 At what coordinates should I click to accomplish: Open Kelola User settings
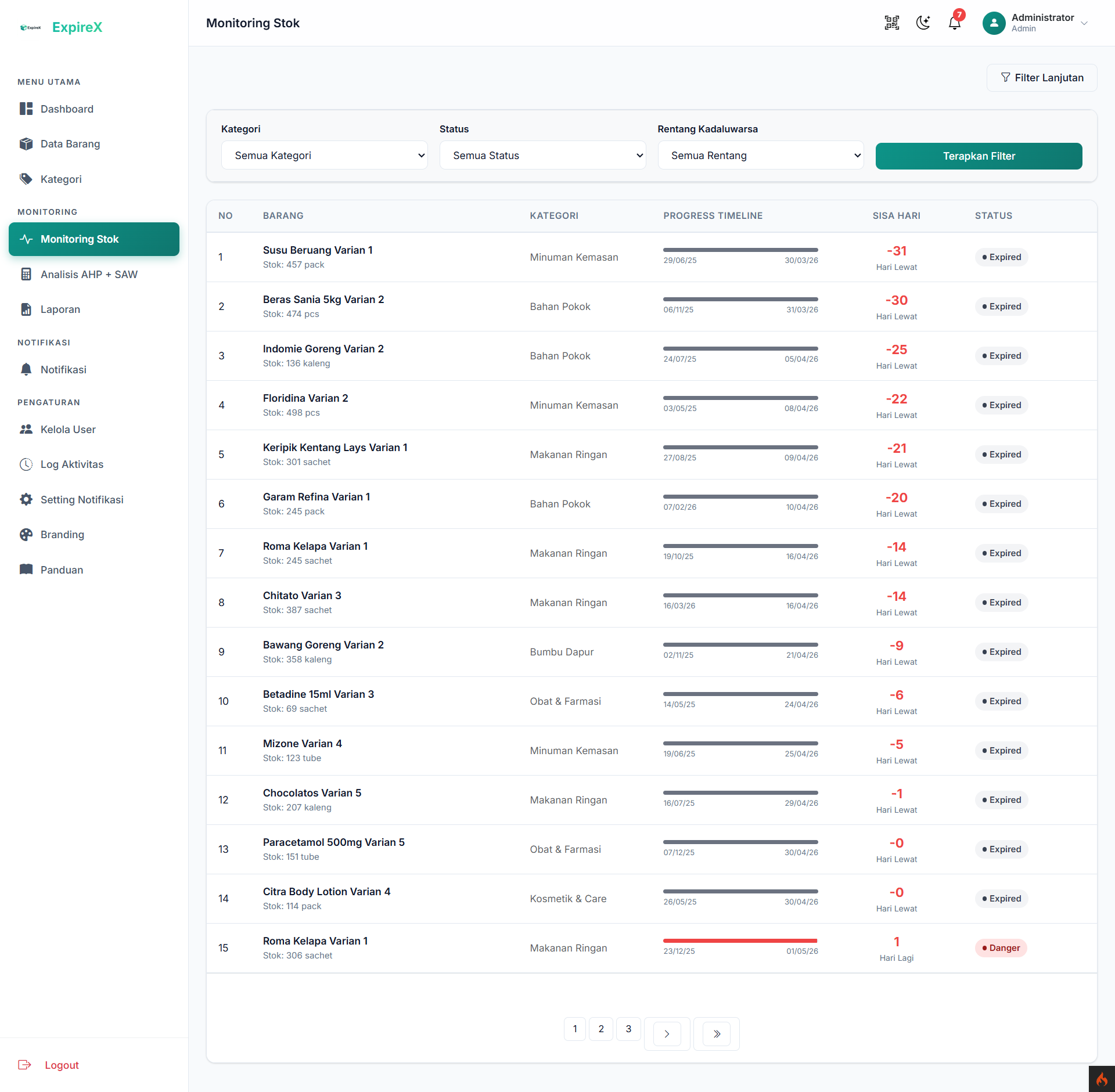pyautogui.click(x=94, y=430)
